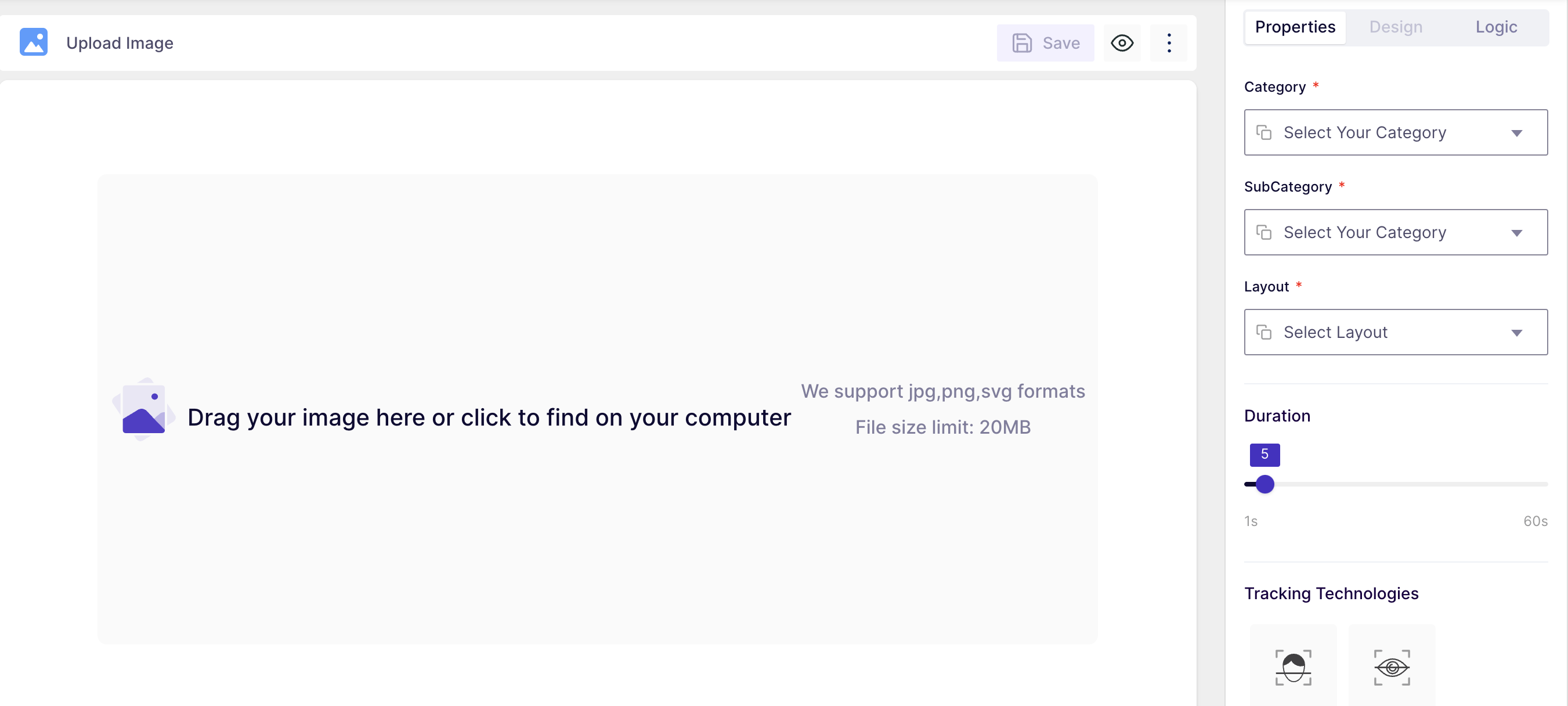Click the purple image placeholder icon in dropzone
Viewport: 1568px width, 706px height.
pos(144,409)
